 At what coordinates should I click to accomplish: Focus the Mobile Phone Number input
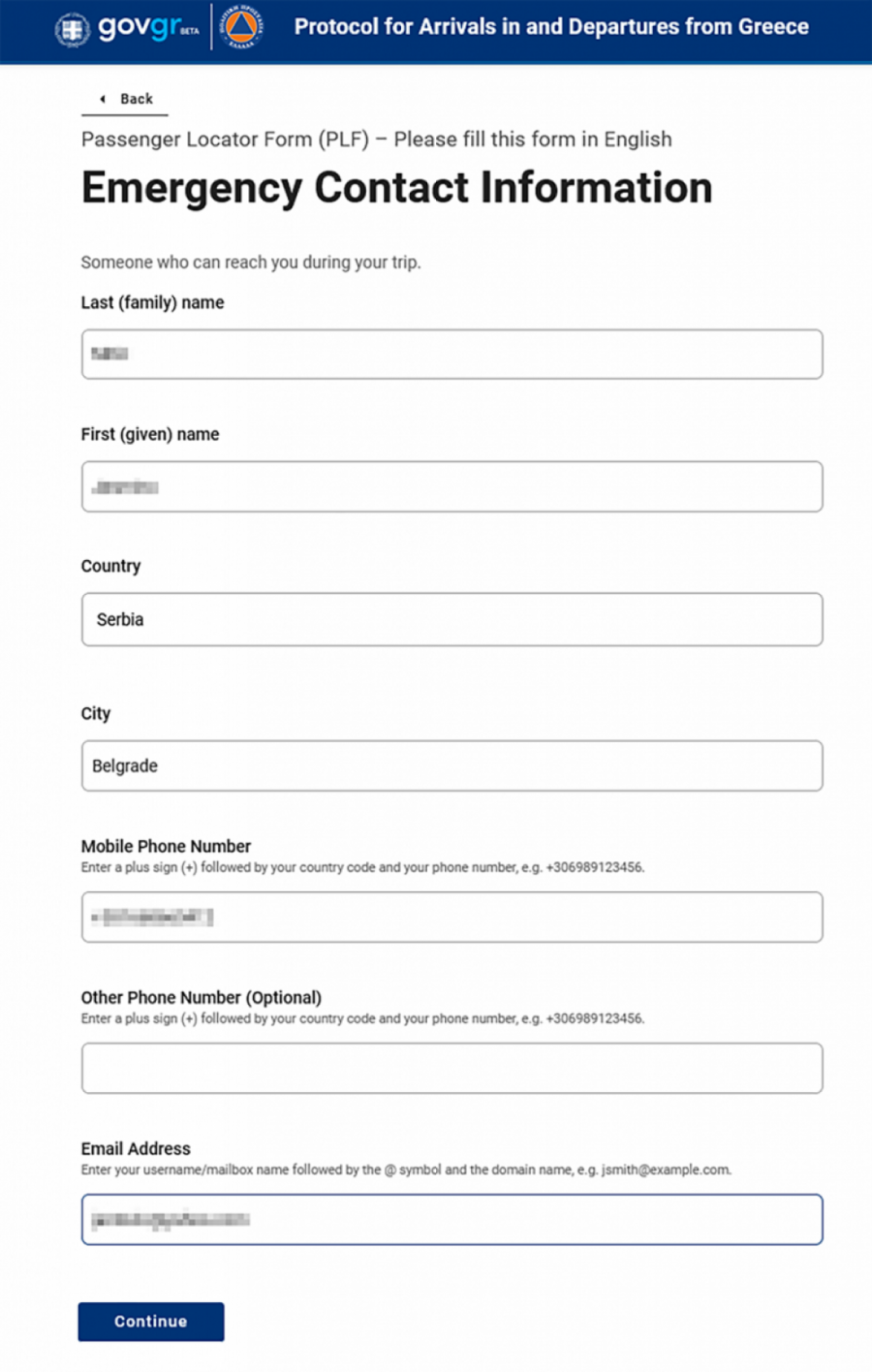click(x=452, y=917)
